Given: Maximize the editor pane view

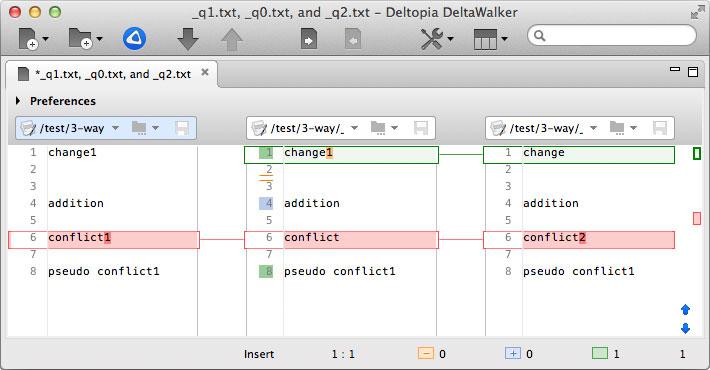Looking at the screenshot, I should 693,72.
